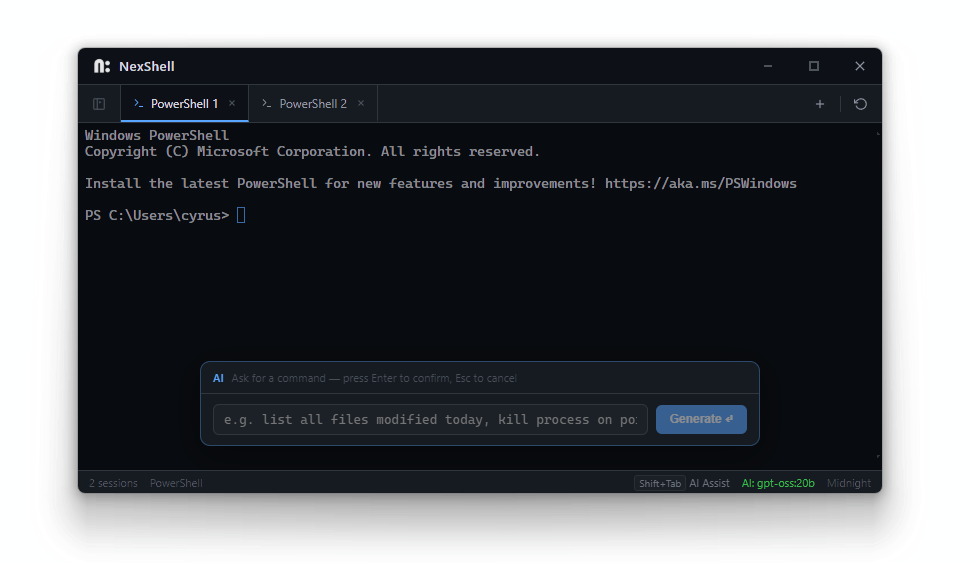The image size is (970, 563).
Task: Click the Copyright Microsoft Corporation line
Action: [312, 152]
